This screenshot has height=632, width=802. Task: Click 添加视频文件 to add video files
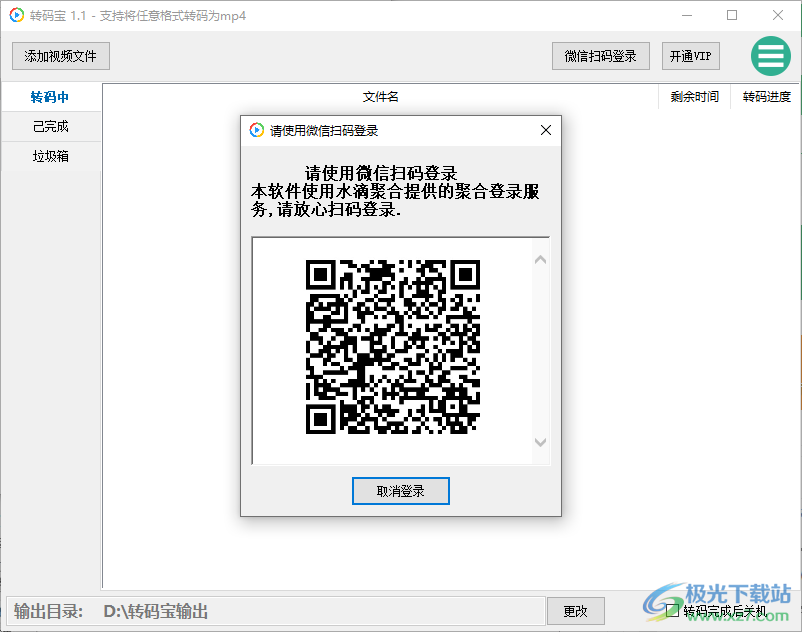[x=61, y=56]
